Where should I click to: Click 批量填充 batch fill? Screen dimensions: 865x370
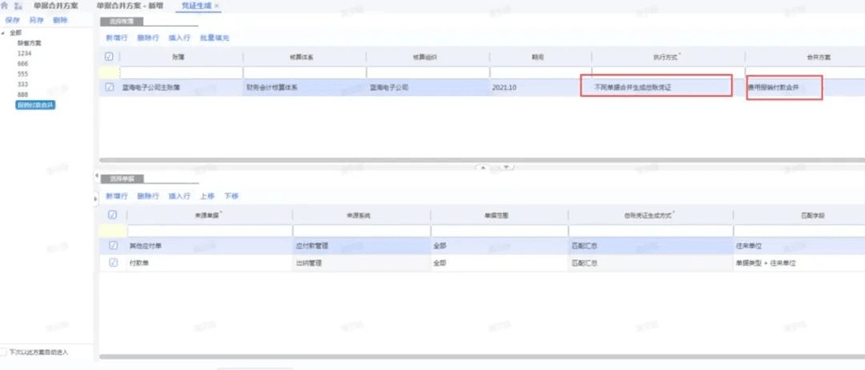pos(215,38)
